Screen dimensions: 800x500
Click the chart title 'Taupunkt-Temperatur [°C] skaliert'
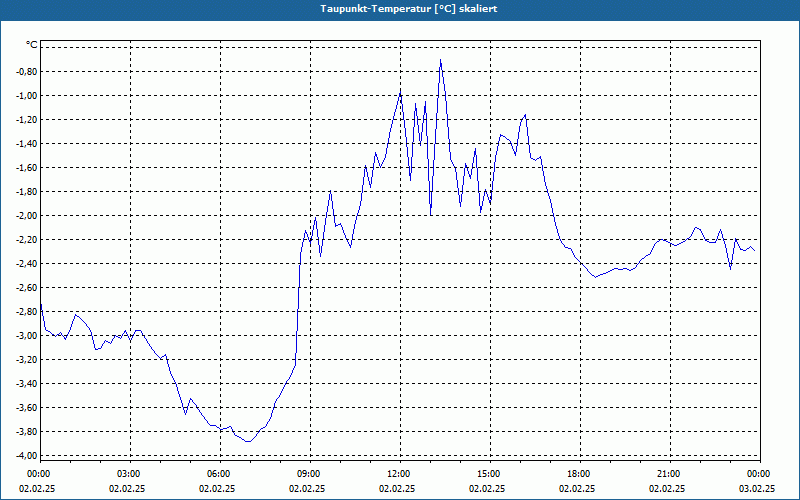pyautogui.click(x=409, y=9)
